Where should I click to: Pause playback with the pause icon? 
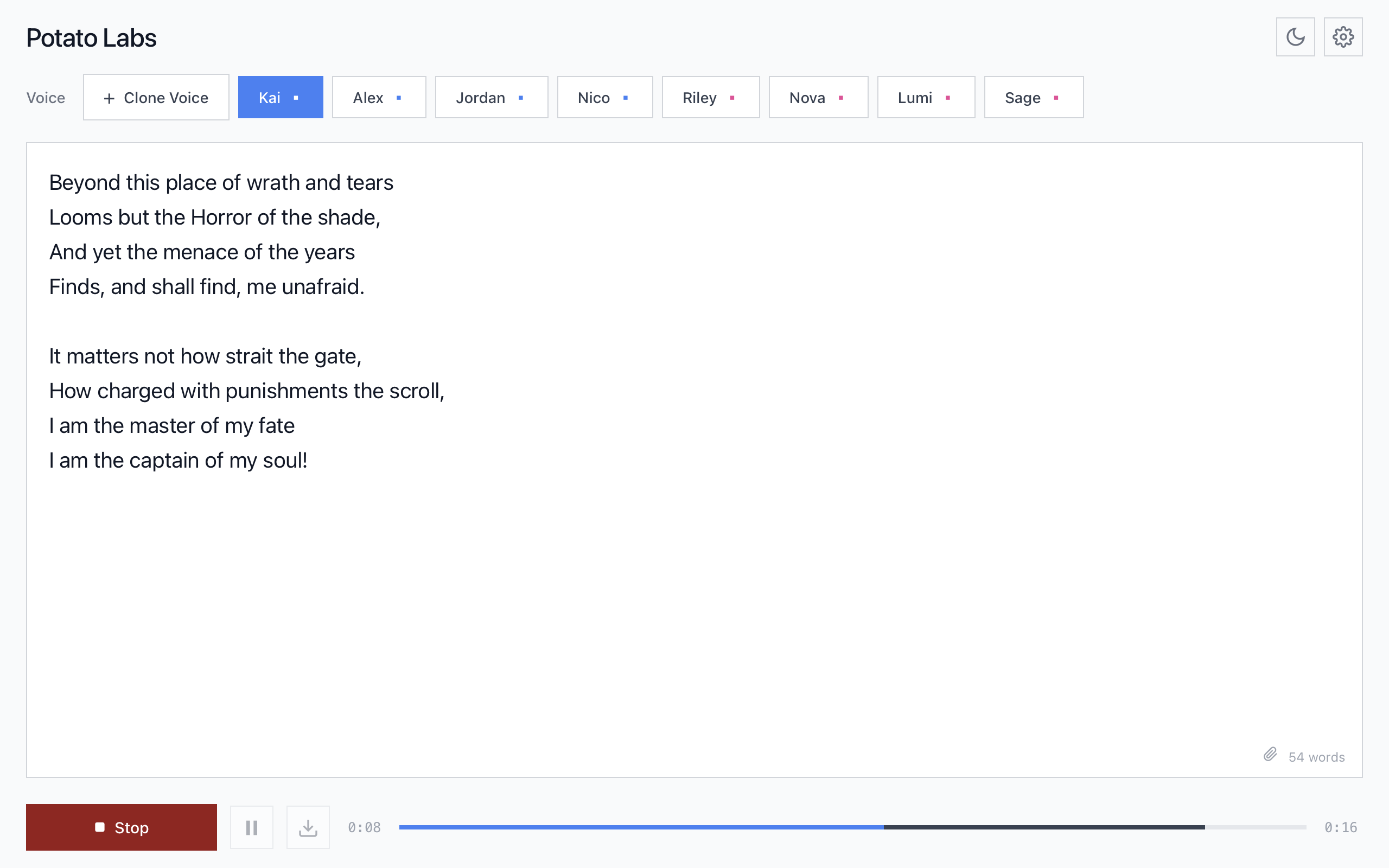[x=251, y=827]
